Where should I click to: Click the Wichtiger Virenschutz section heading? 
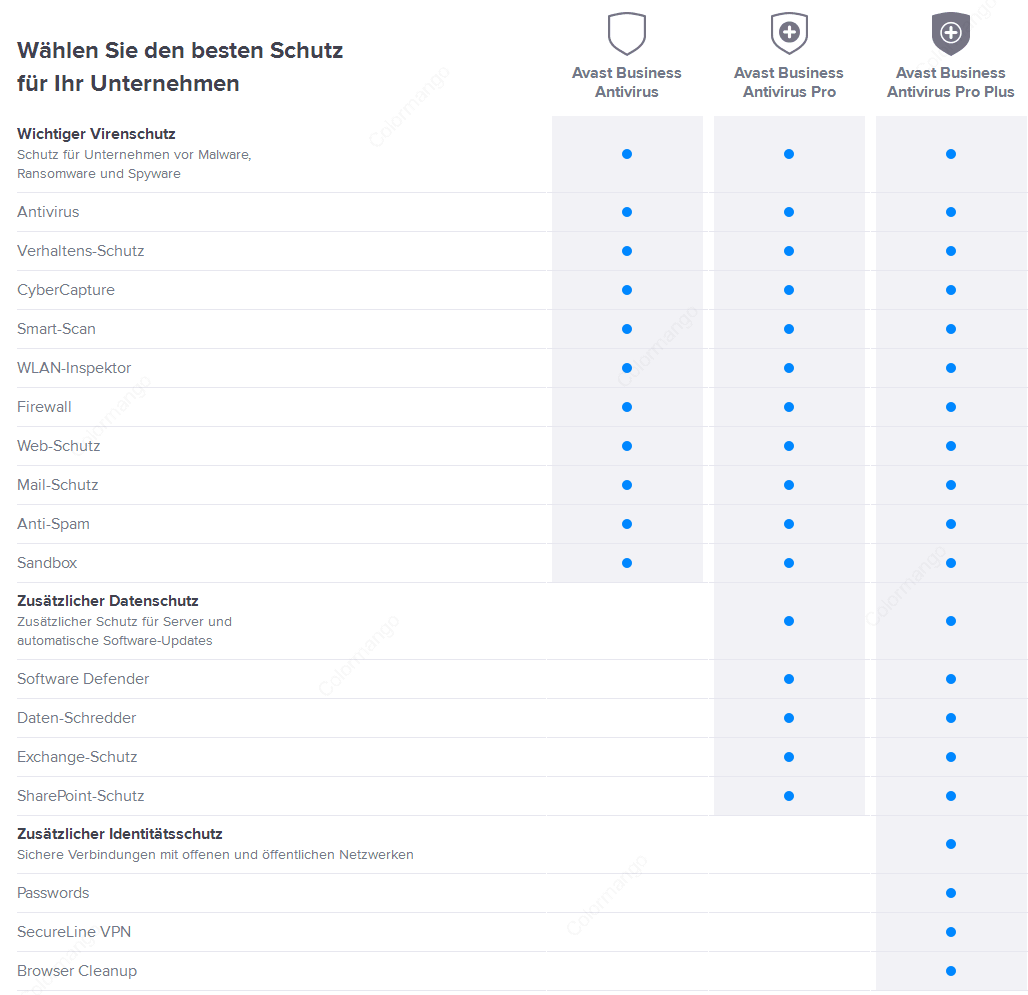click(x=96, y=134)
